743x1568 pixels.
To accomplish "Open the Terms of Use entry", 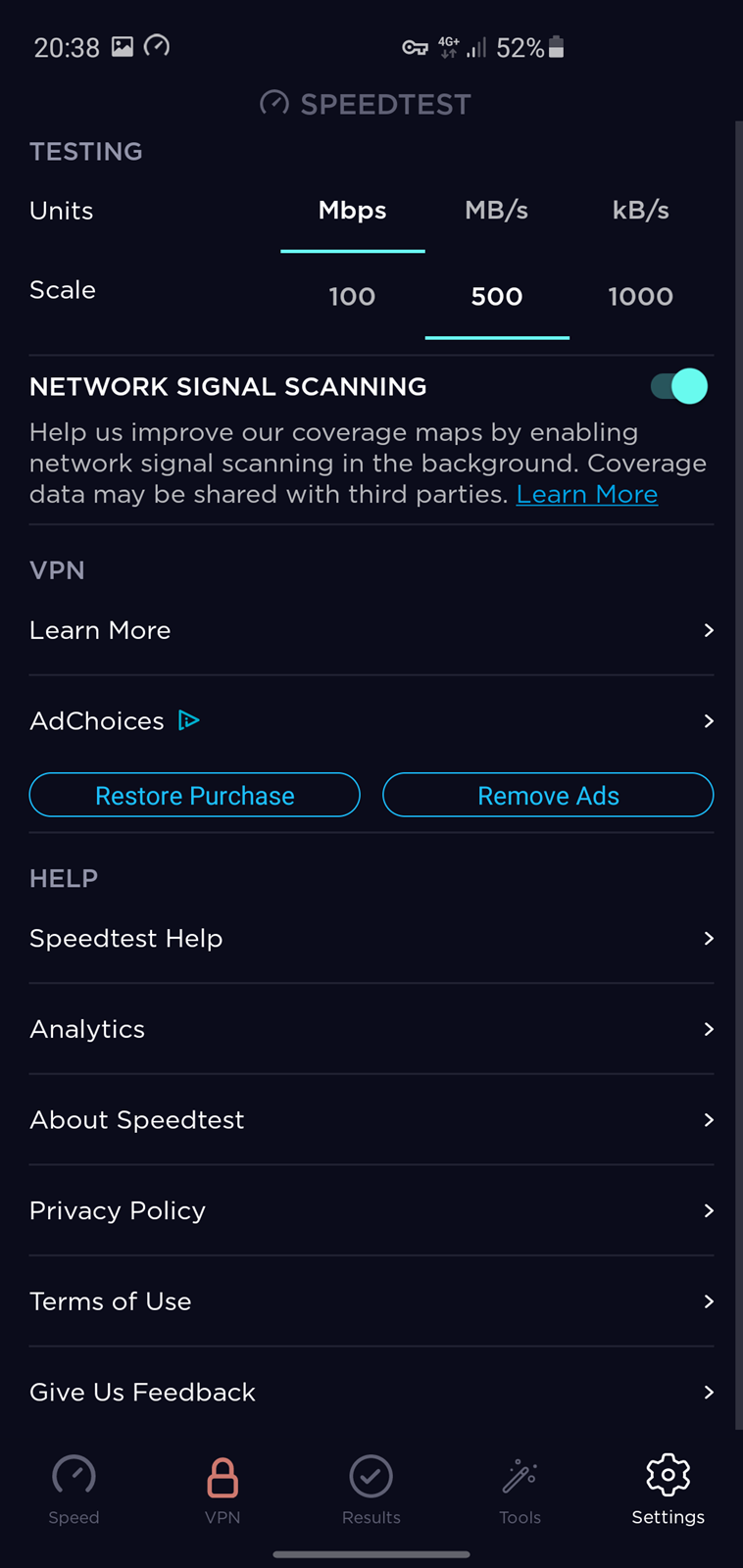I will pyautogui.click(x=111, y=1301).
